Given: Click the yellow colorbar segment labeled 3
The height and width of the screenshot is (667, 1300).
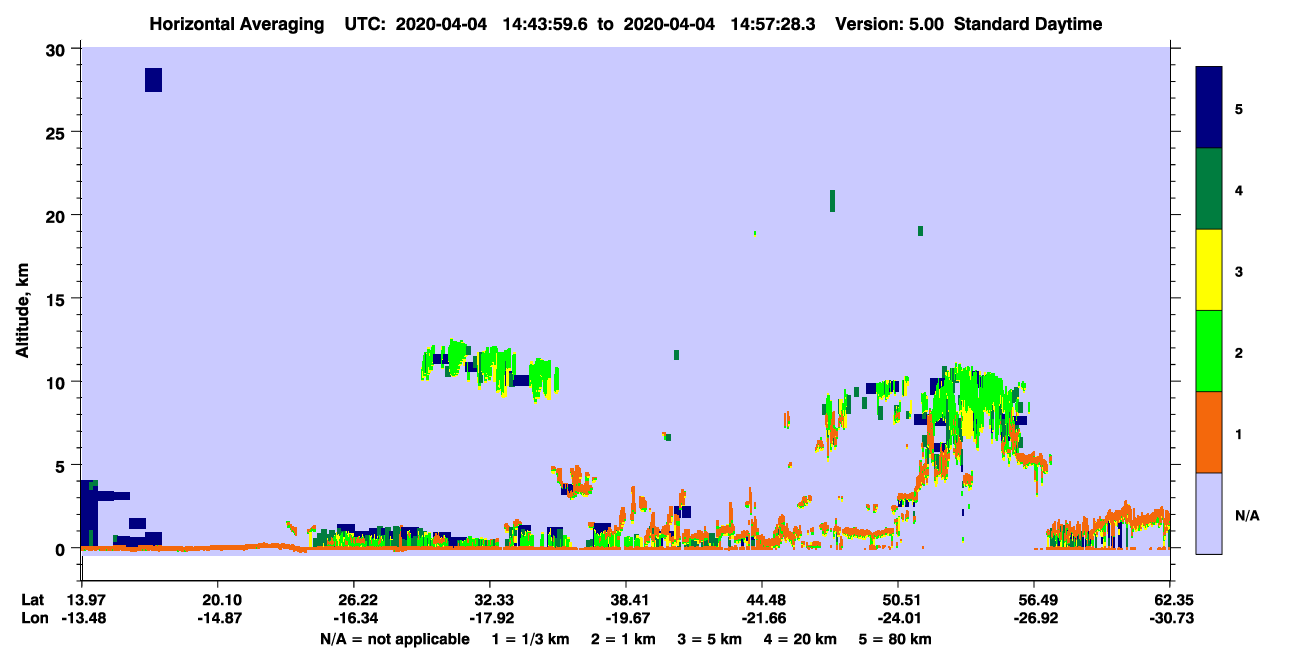Looking at the screenshot, I should click(x=1209, y=270).
